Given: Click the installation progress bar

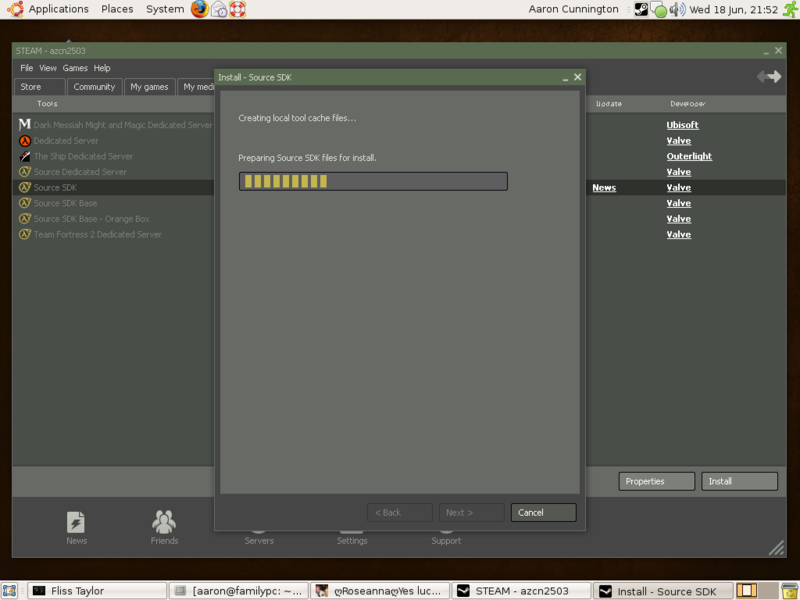Looking at the screenshot, I should pos(373,181).
